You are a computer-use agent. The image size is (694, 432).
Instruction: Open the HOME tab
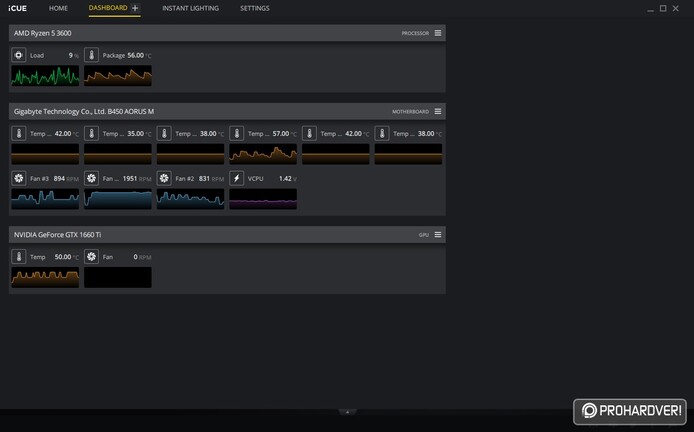coord(58,8)
